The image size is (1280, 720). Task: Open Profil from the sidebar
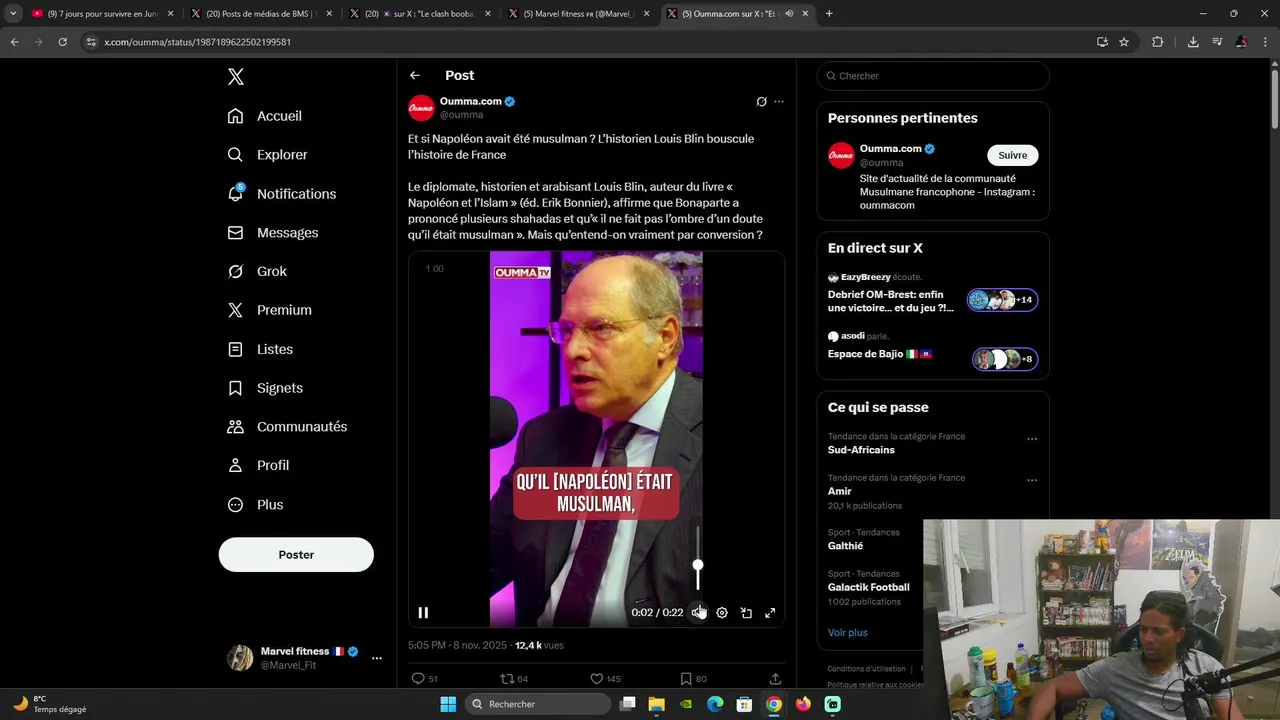pyautogui.click(x=258, y=465)
